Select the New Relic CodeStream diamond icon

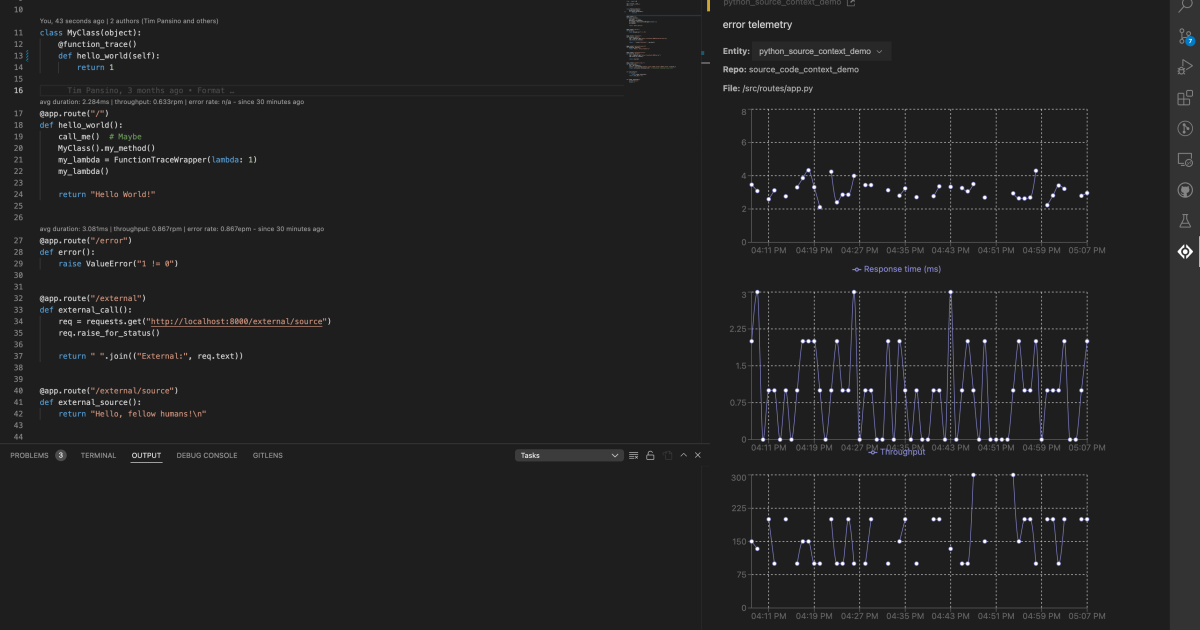pyautogui.click(x=1185, y=252)
